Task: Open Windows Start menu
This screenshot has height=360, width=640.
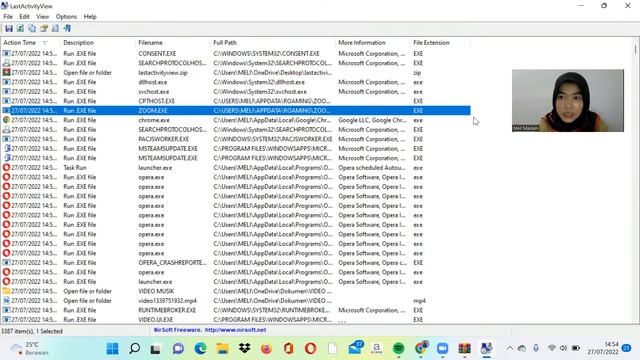Action: tap(112, 349)
